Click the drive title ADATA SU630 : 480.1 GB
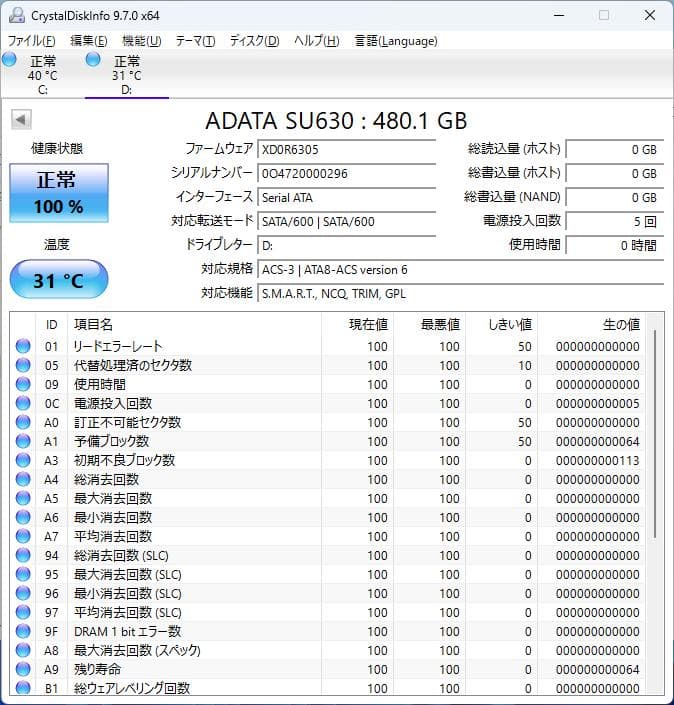 (x=336, y=120)
